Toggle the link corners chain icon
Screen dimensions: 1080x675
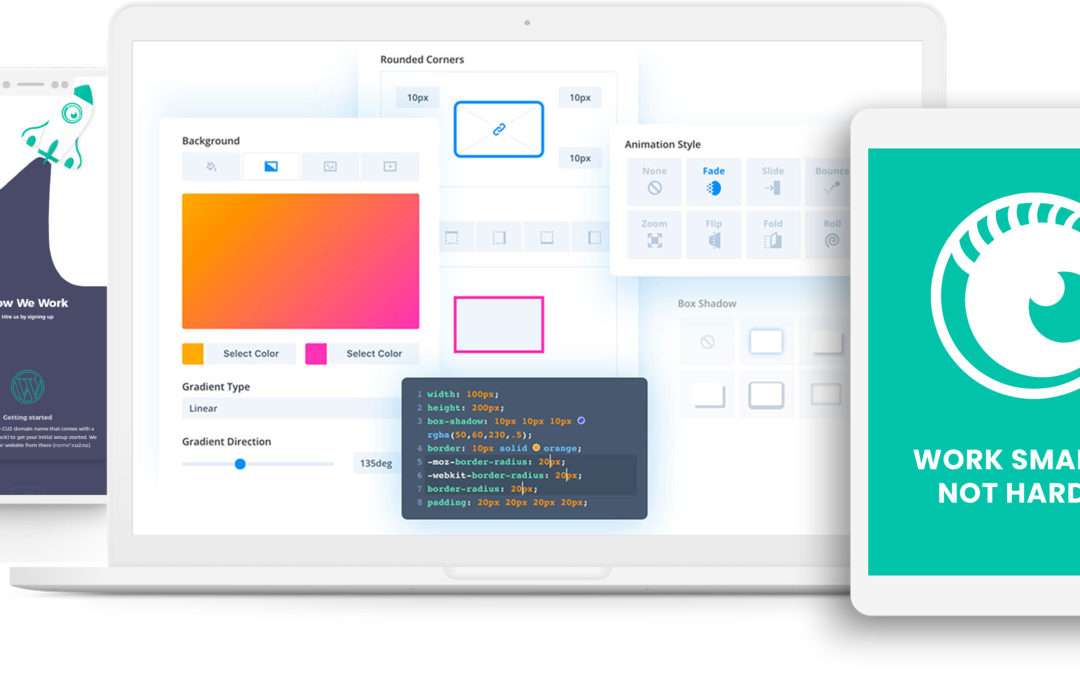point(499,129)
